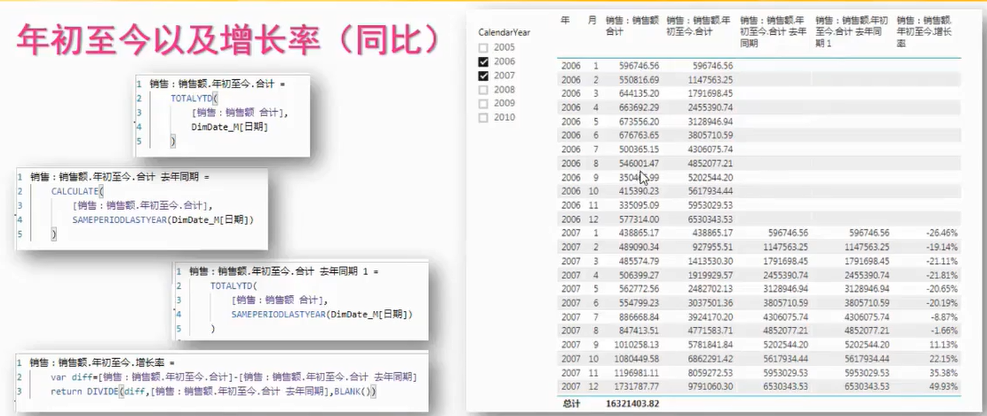This screenshot has width=987, height=416.
Task: Select the growth rate 11.13%
Action: click(945, 344)
